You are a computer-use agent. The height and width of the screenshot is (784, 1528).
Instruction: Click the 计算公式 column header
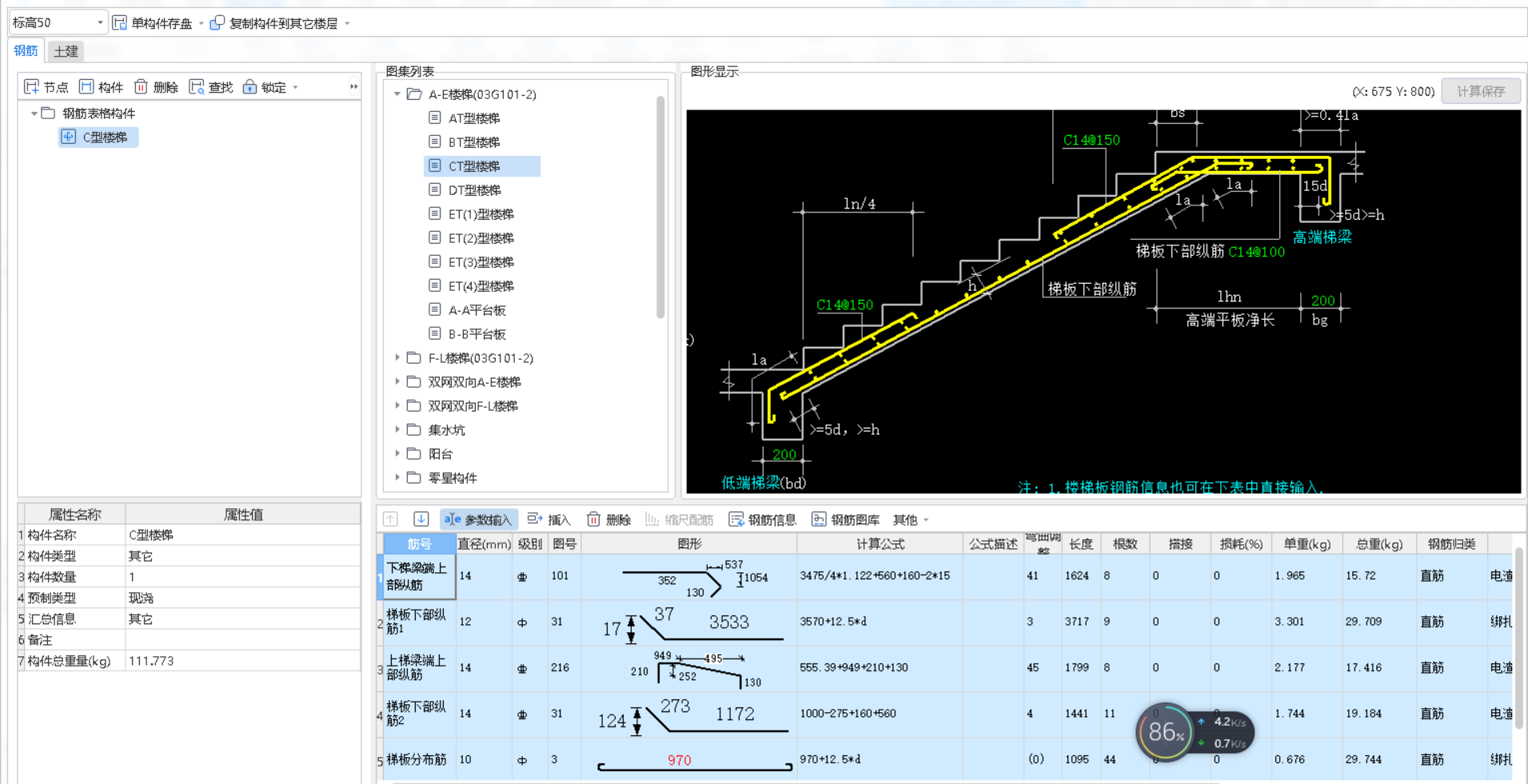click(x=880, y=544)
